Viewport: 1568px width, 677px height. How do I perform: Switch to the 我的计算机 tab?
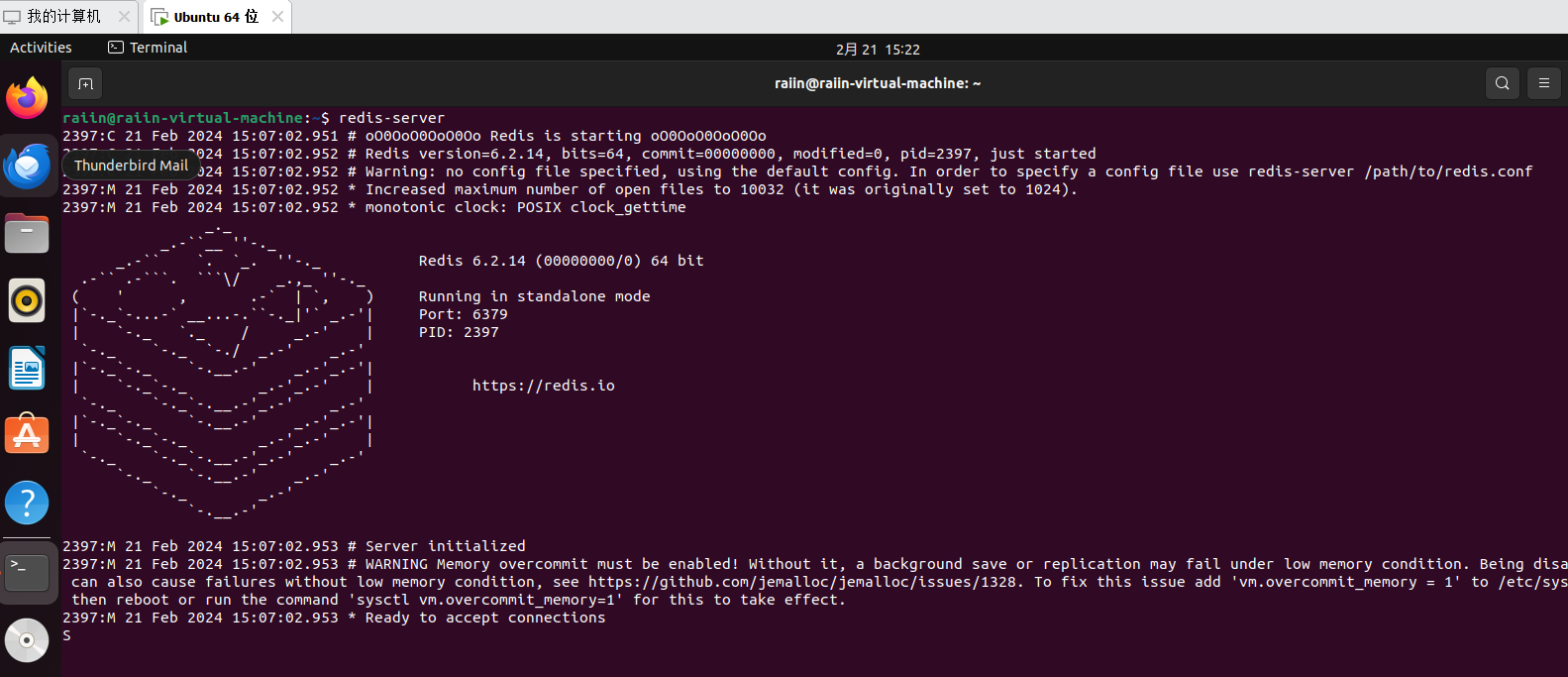pyautogui.click(x=63, y=17)
